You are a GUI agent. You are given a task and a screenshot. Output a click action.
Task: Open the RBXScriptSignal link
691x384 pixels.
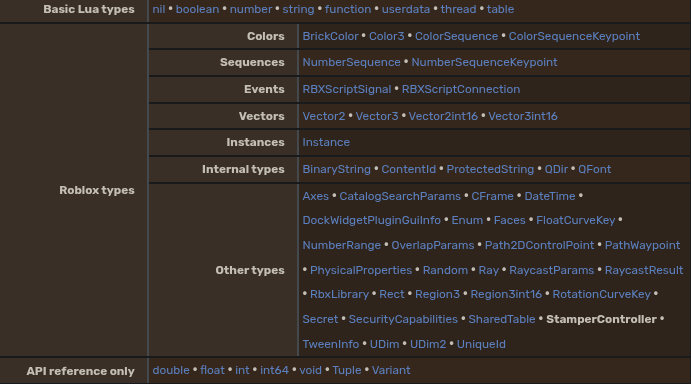click(x=347, y=89)
